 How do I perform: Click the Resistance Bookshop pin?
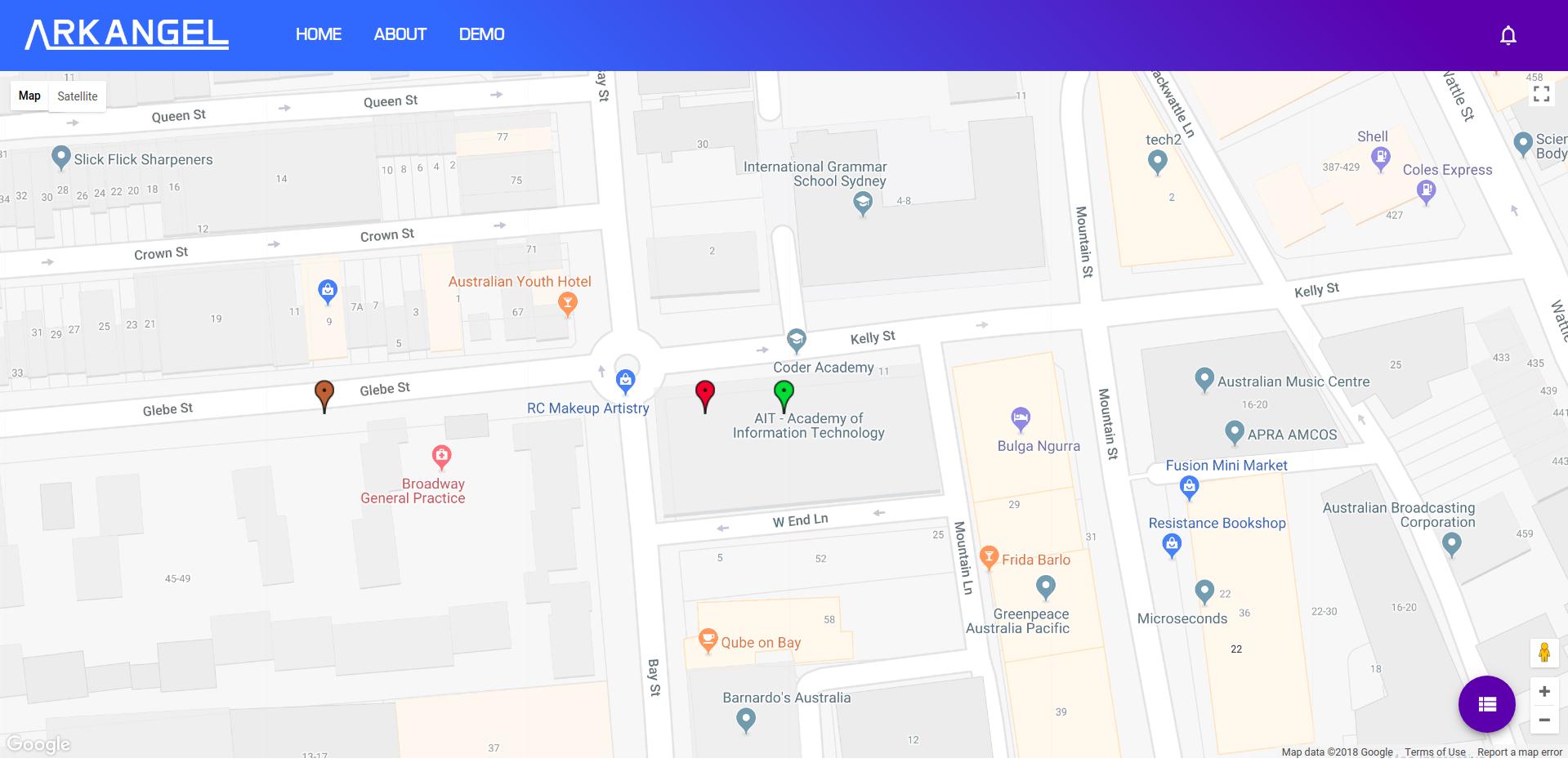click(x=1171, y=546)
